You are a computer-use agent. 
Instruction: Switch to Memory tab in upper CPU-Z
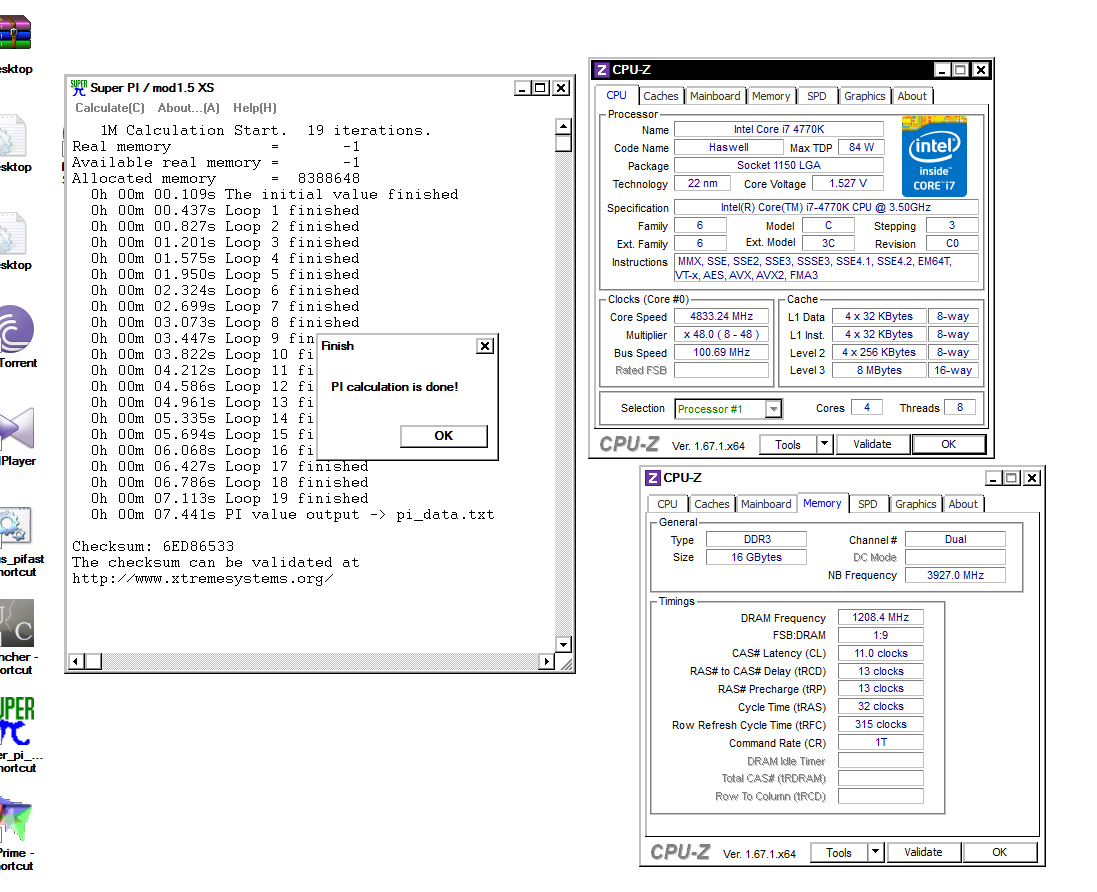pyautogui.click(x=771, y=96)
